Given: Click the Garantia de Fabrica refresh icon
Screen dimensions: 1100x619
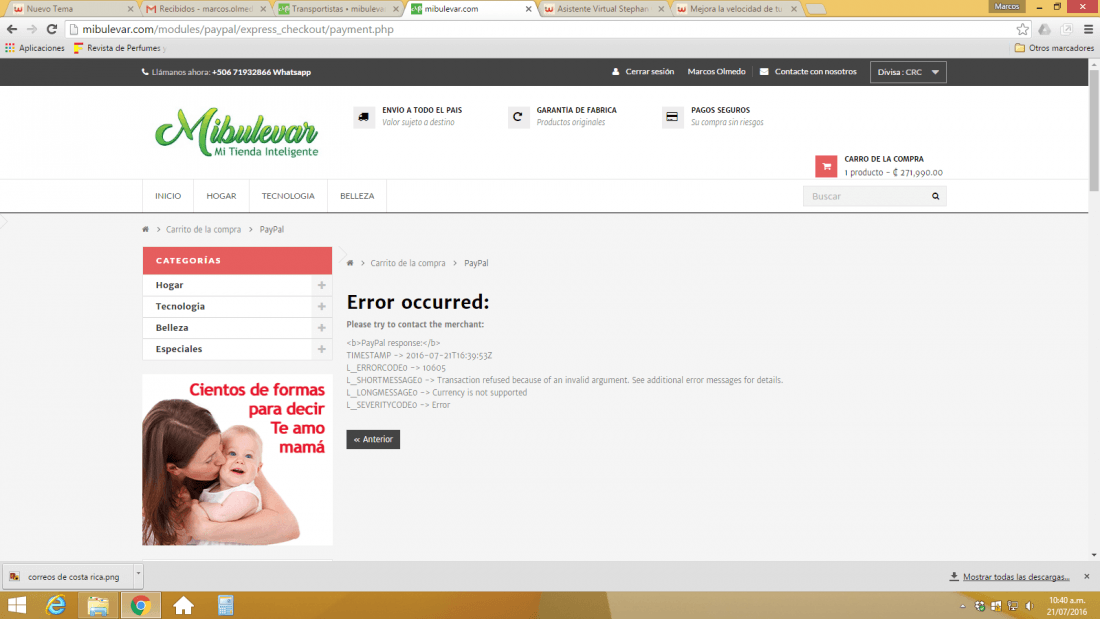Looking at the screenshot, I should click(x=518, y=117).
